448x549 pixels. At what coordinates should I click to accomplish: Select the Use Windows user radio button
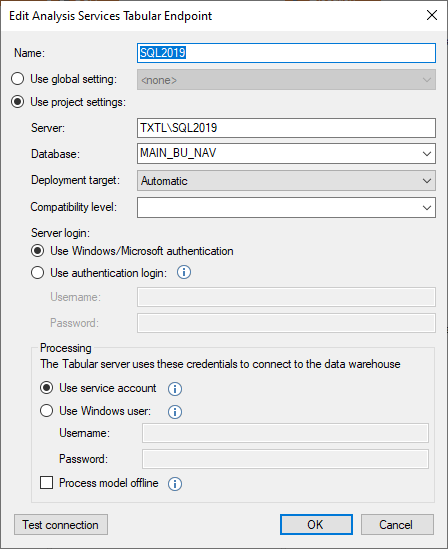46,411
